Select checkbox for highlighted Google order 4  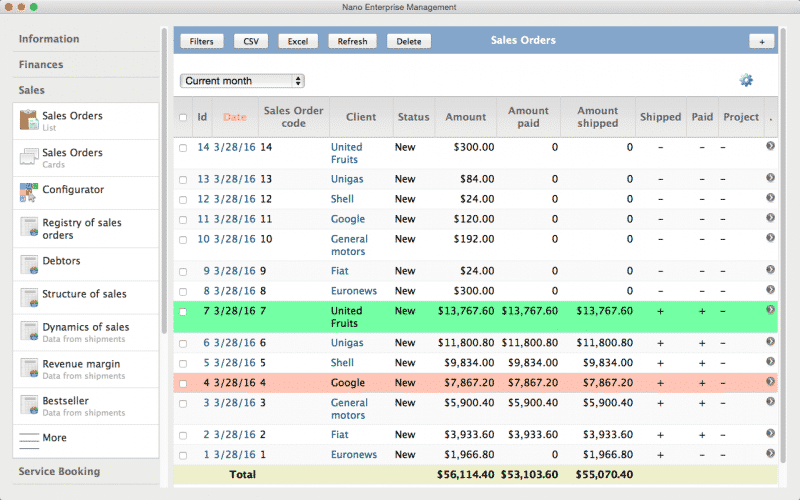click(182, 383)
